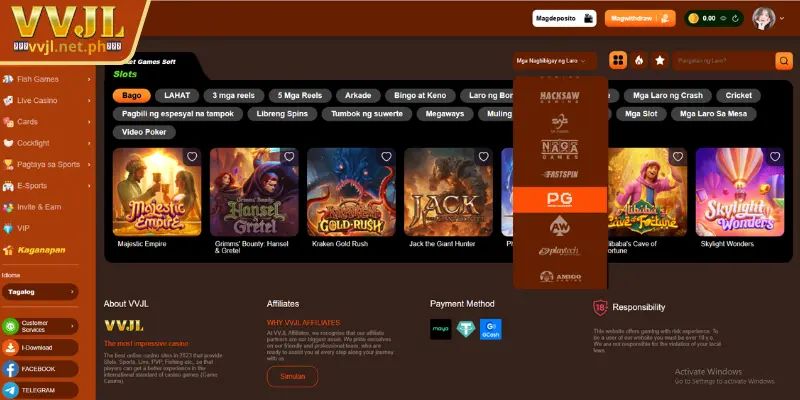Filter by Arkade category
The height and width of the screenshot is (400, 800).
point(358,95)
